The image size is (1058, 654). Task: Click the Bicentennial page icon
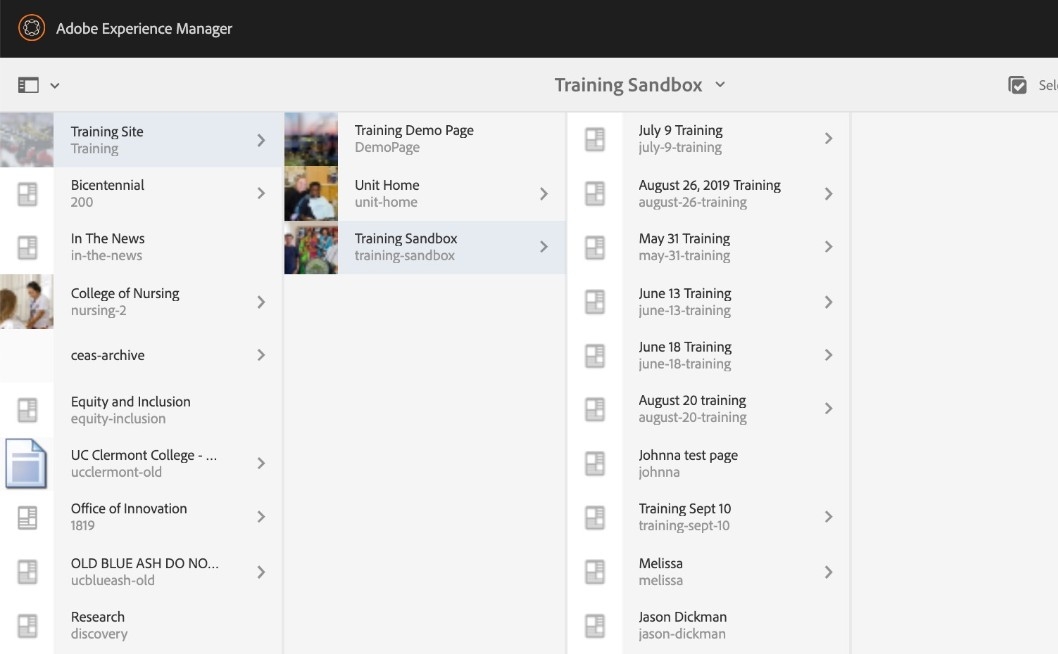click(27, 194)
